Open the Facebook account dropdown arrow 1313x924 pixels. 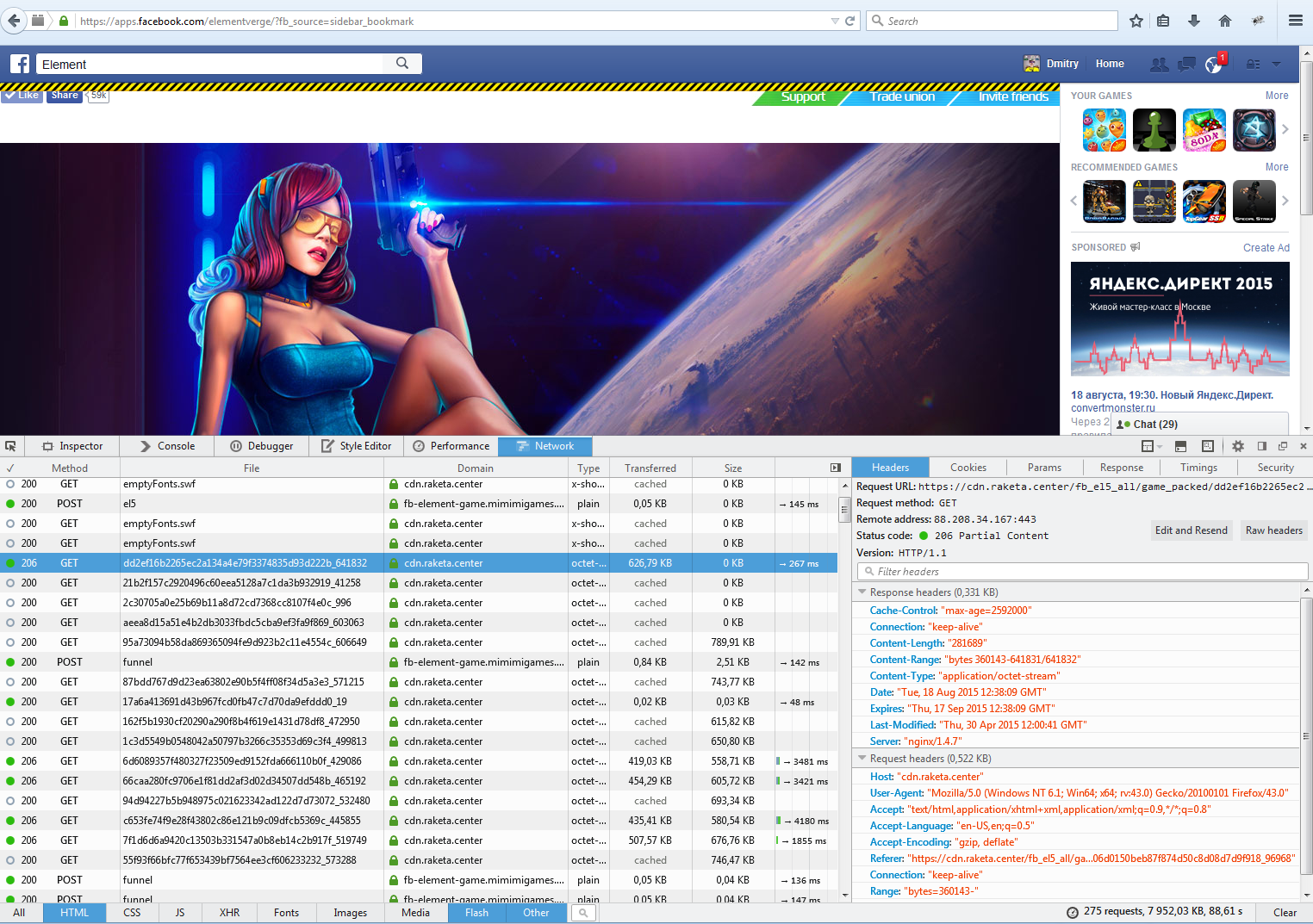point(1276,64)
